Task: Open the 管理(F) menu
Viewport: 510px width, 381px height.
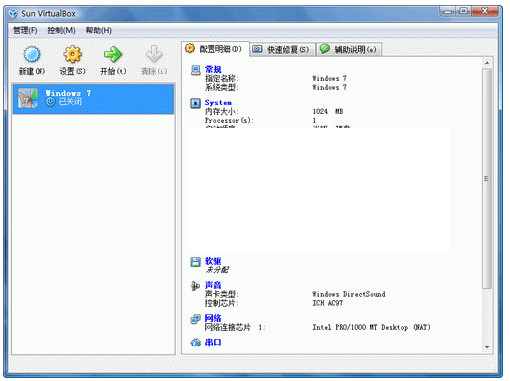Action: click(25, 30)
